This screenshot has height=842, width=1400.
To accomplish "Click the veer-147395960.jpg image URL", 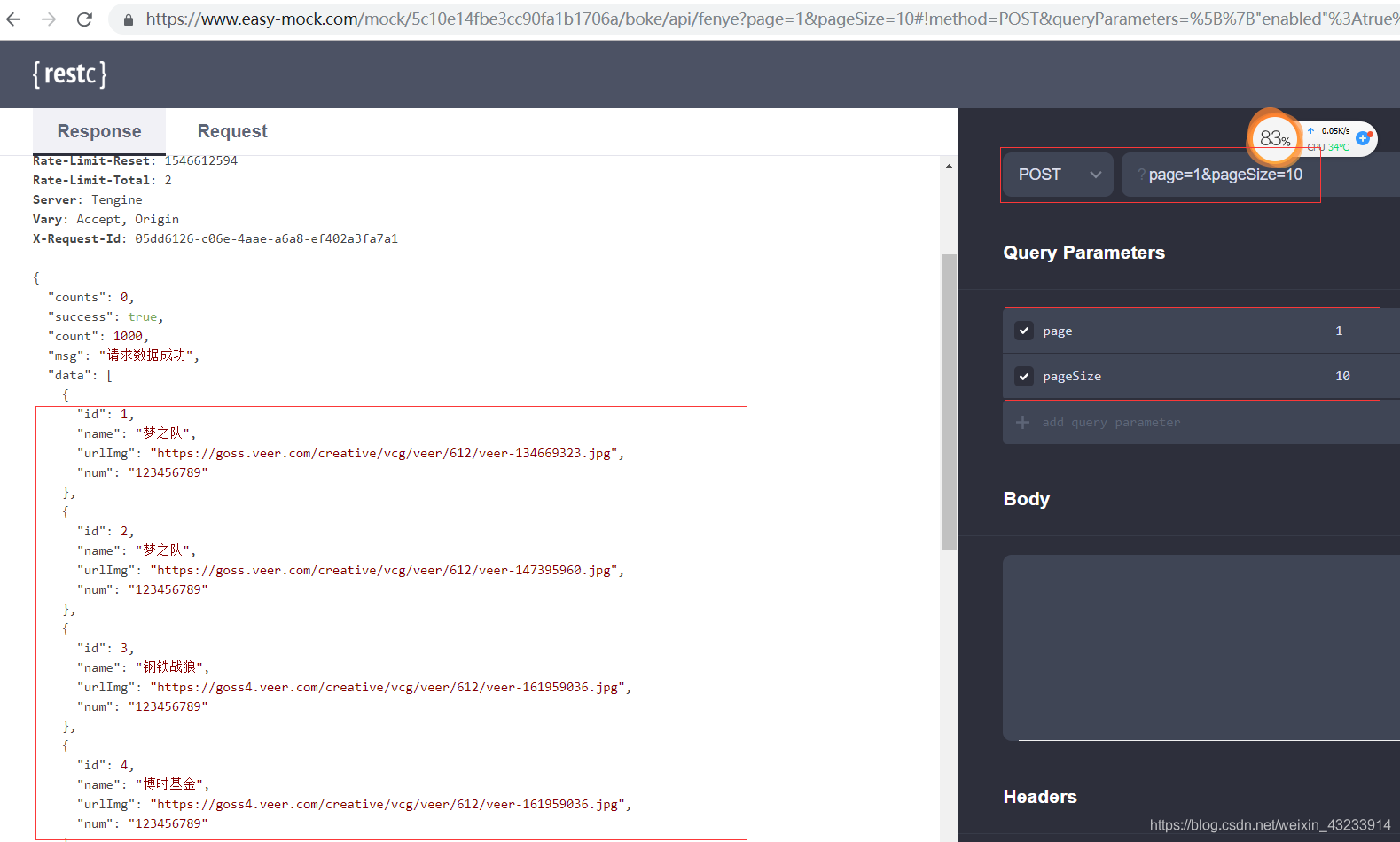I will point(387,570).
